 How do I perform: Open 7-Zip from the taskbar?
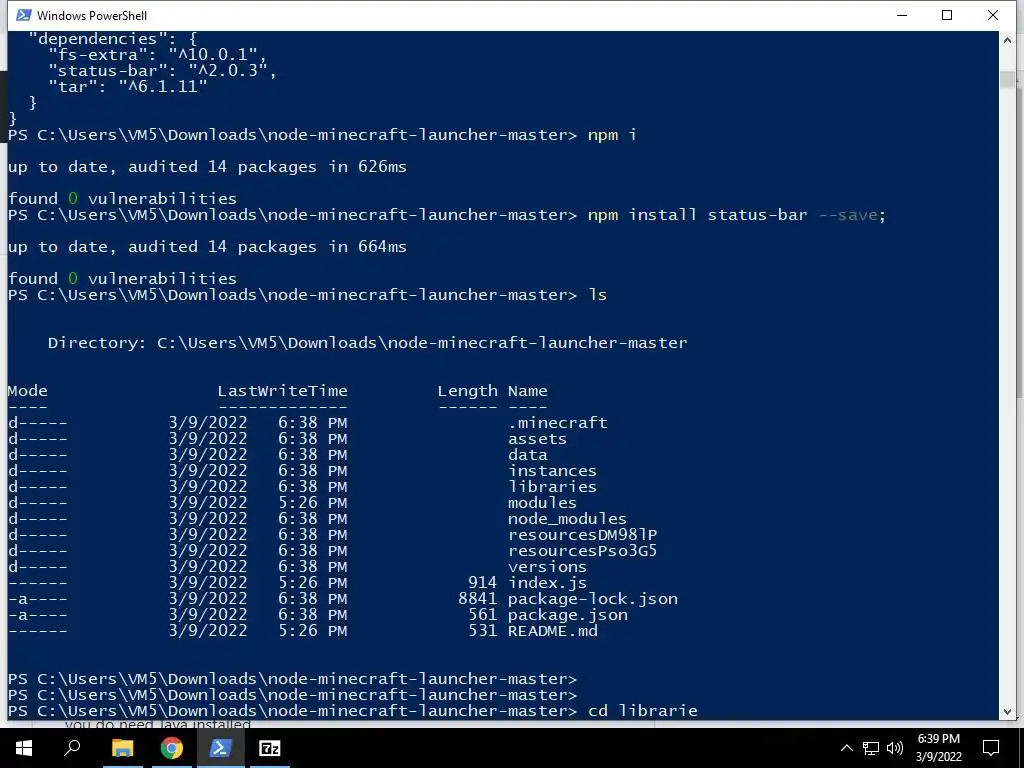coord(270,748)
